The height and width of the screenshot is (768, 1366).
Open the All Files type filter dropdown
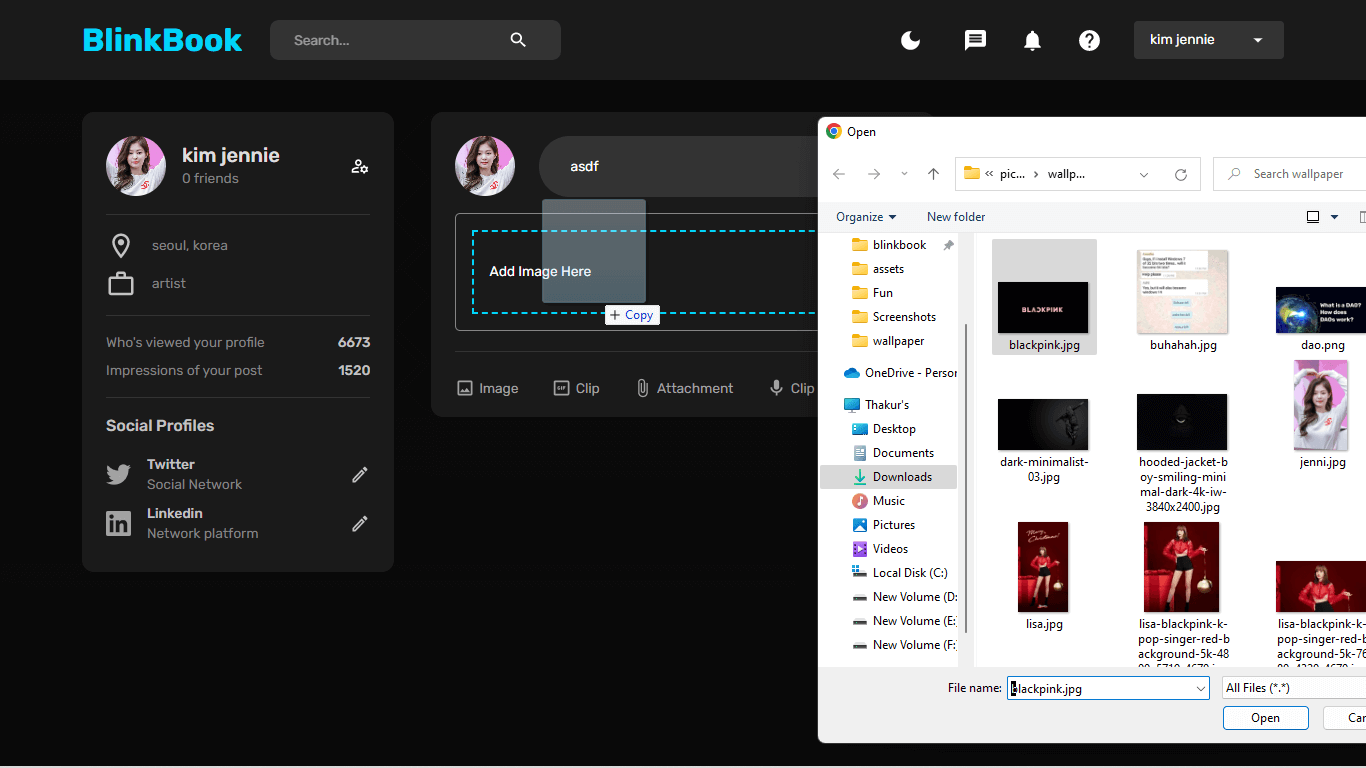[x=1294, y=688]
